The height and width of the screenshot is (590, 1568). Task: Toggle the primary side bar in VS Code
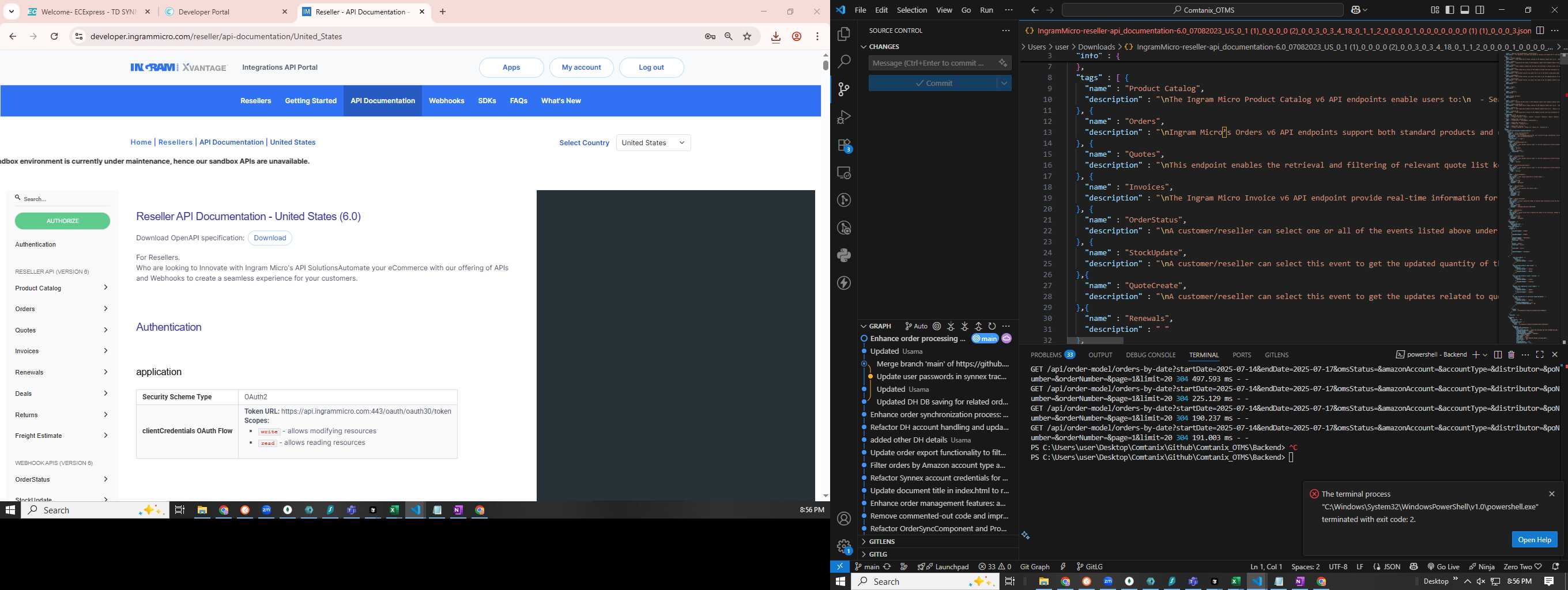[x=1450, y=10]
